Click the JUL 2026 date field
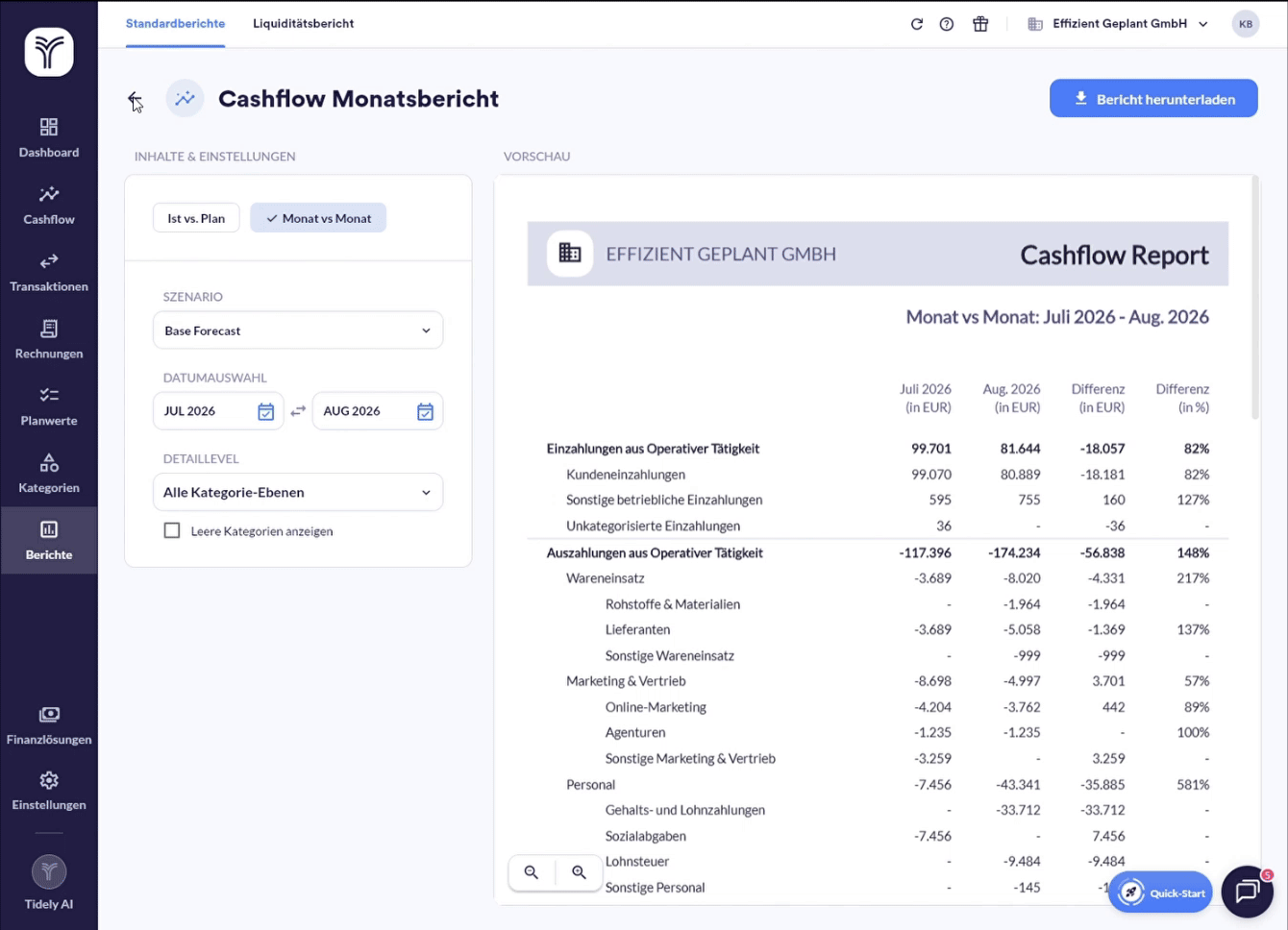1288x930 pixels. pyautogui.click(x=218, y=411)
